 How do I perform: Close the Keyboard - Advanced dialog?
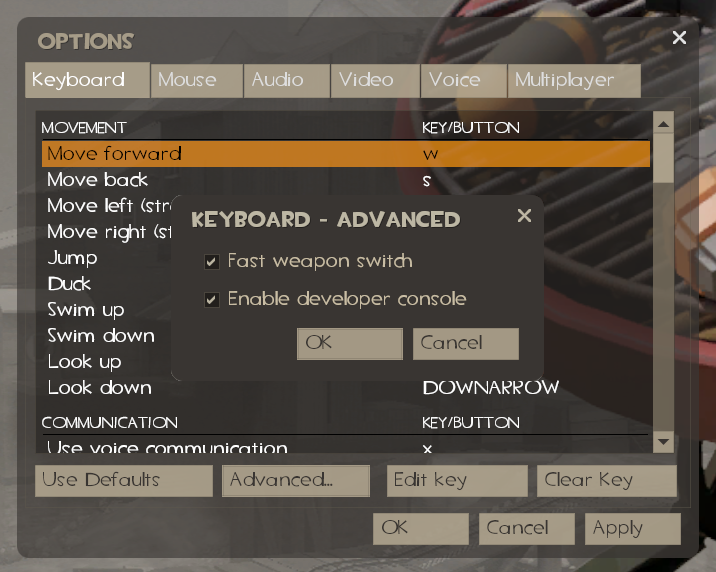click(x=524, y=215)
